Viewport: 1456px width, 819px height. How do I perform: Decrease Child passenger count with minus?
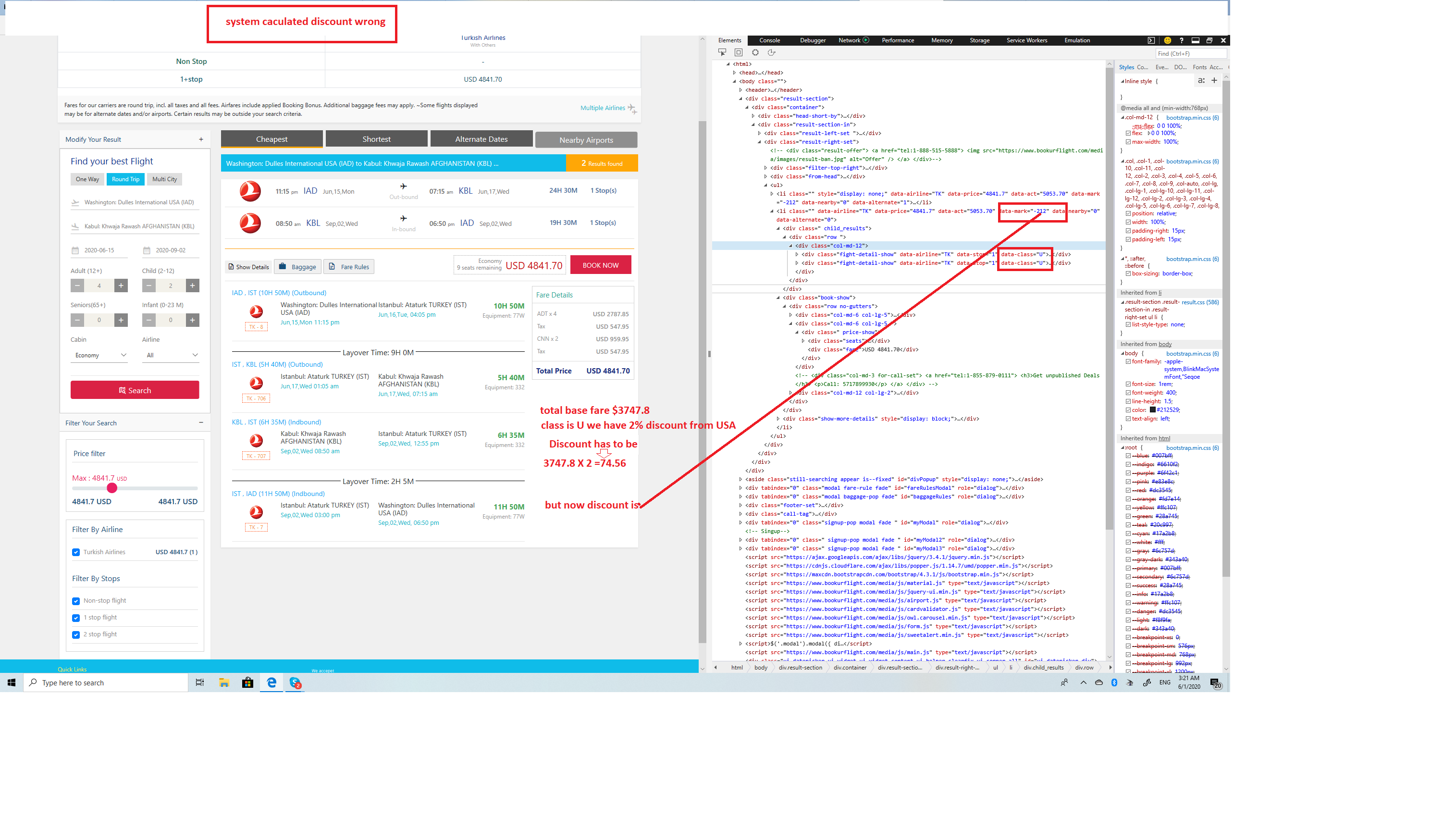point(148,285)
